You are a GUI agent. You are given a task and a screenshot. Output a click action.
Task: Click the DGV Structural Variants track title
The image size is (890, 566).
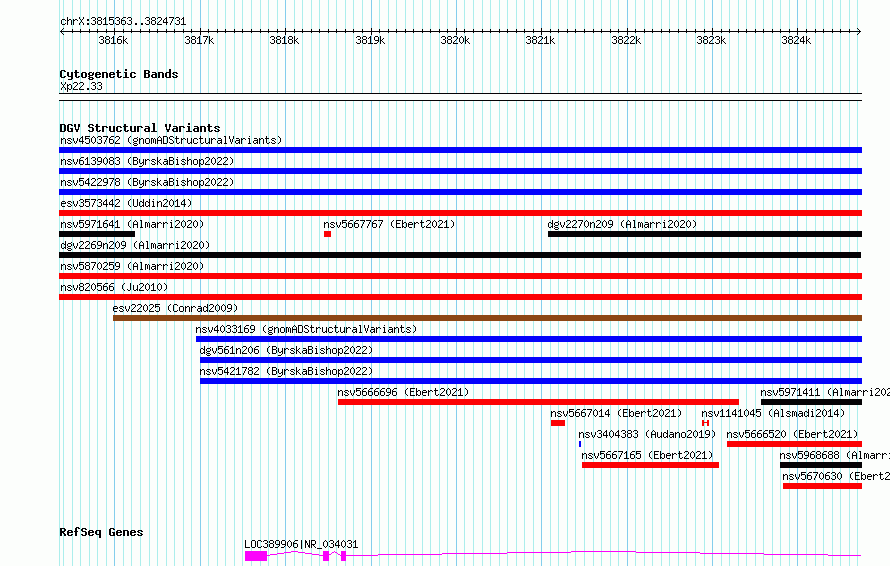[140, 128]
